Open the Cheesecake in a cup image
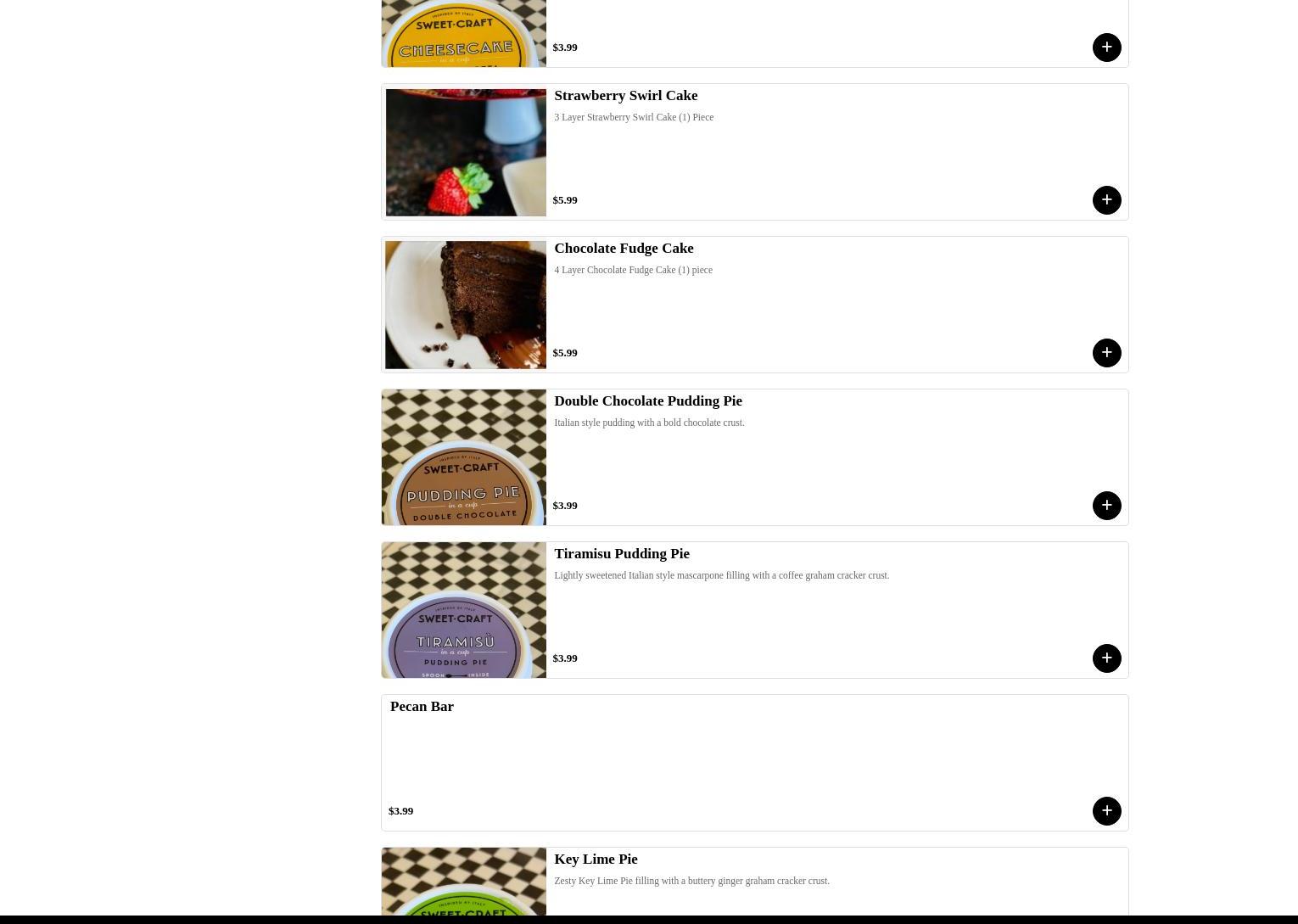Image resolution: width=1298 pixels, height=924 pixels. coord(464,33)
